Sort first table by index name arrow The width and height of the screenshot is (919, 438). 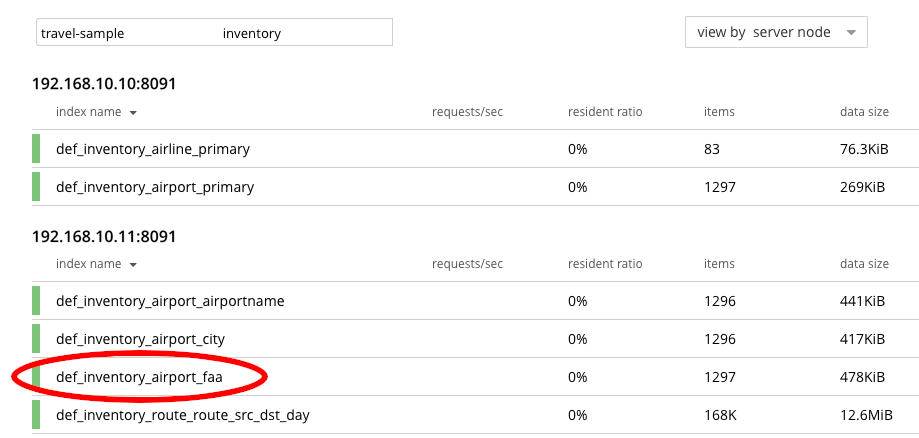click(x=133, y=112)
